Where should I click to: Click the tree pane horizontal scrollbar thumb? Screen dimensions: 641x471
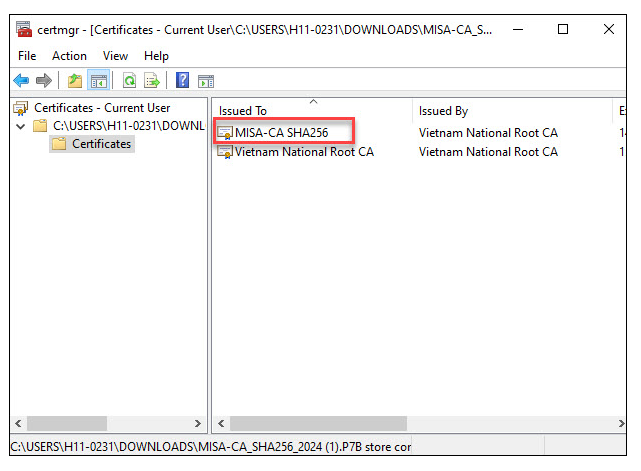(67, 424)
